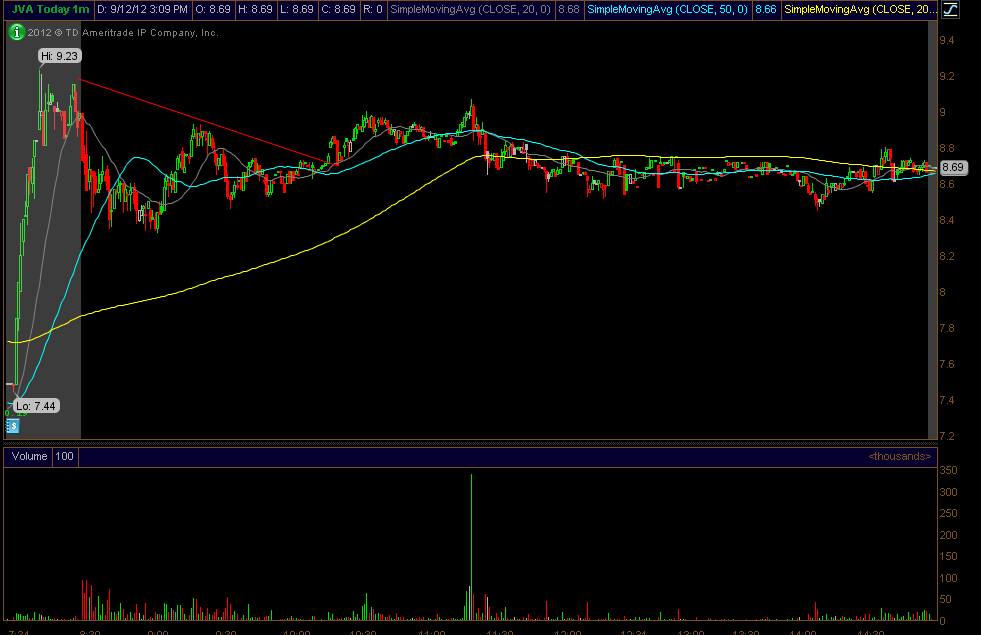Click the green info icon near copyright text

(16, 32)
